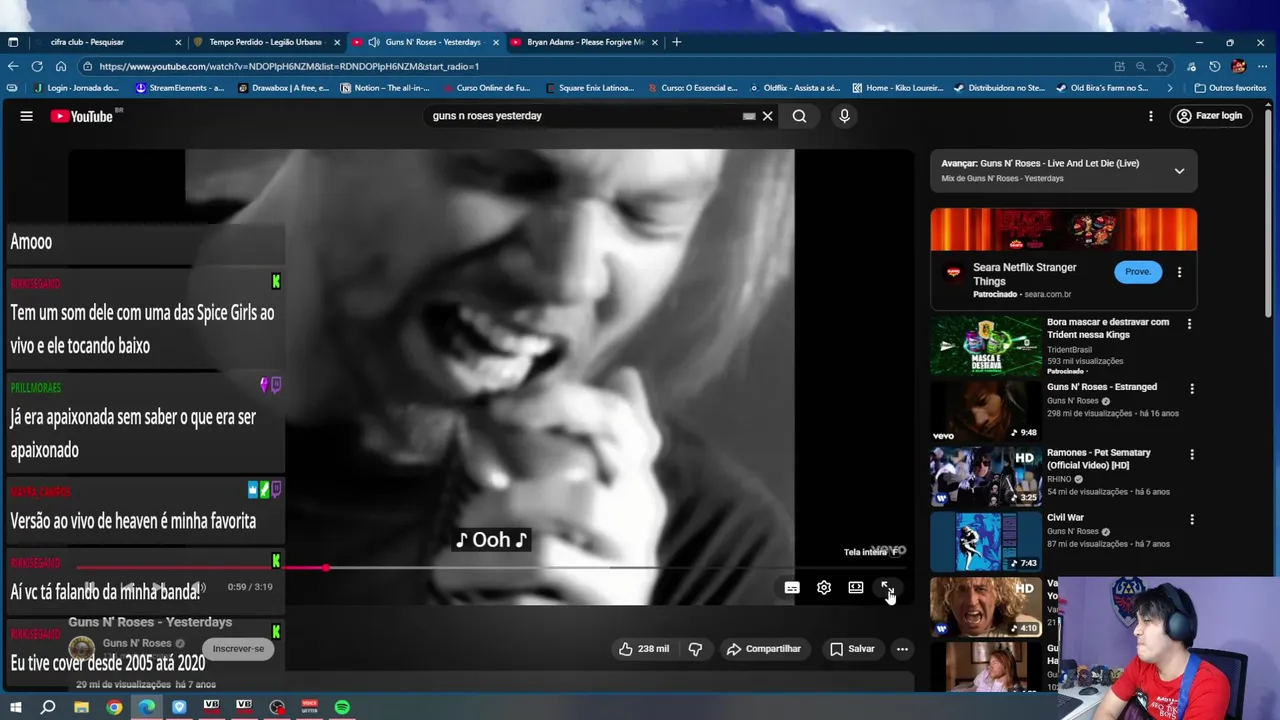This screenshot has height=720, width=1280.
Task: Start voice search with the microphone
Action: 844,116
